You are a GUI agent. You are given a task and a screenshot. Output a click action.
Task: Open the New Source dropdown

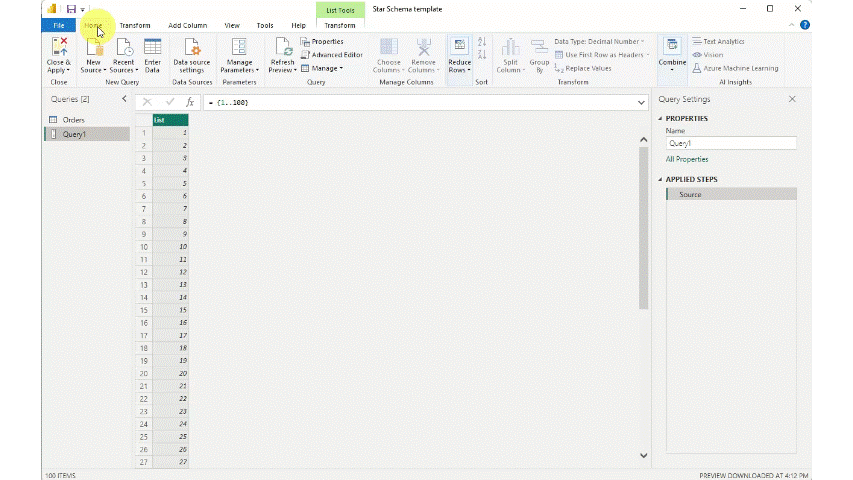click(x=93, y=67)
